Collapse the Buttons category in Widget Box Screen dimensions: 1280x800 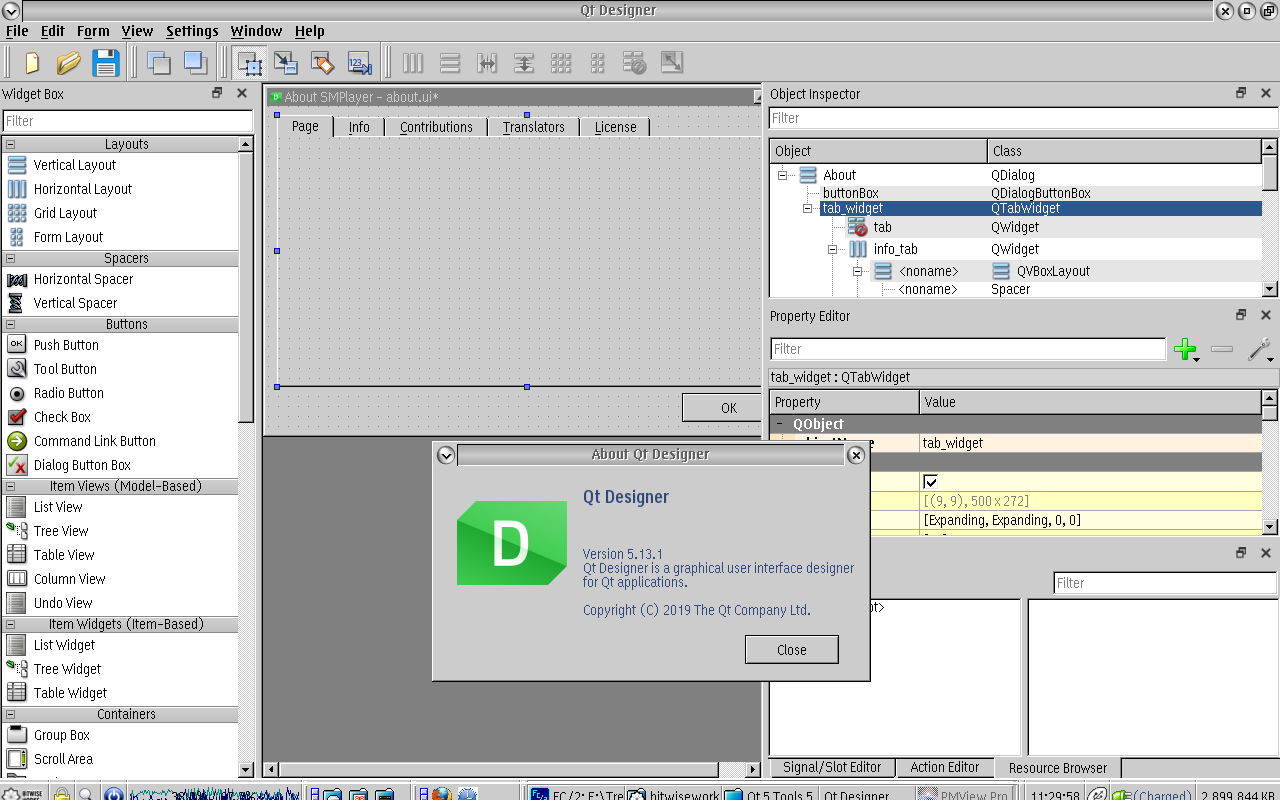(x=11, y=324)
